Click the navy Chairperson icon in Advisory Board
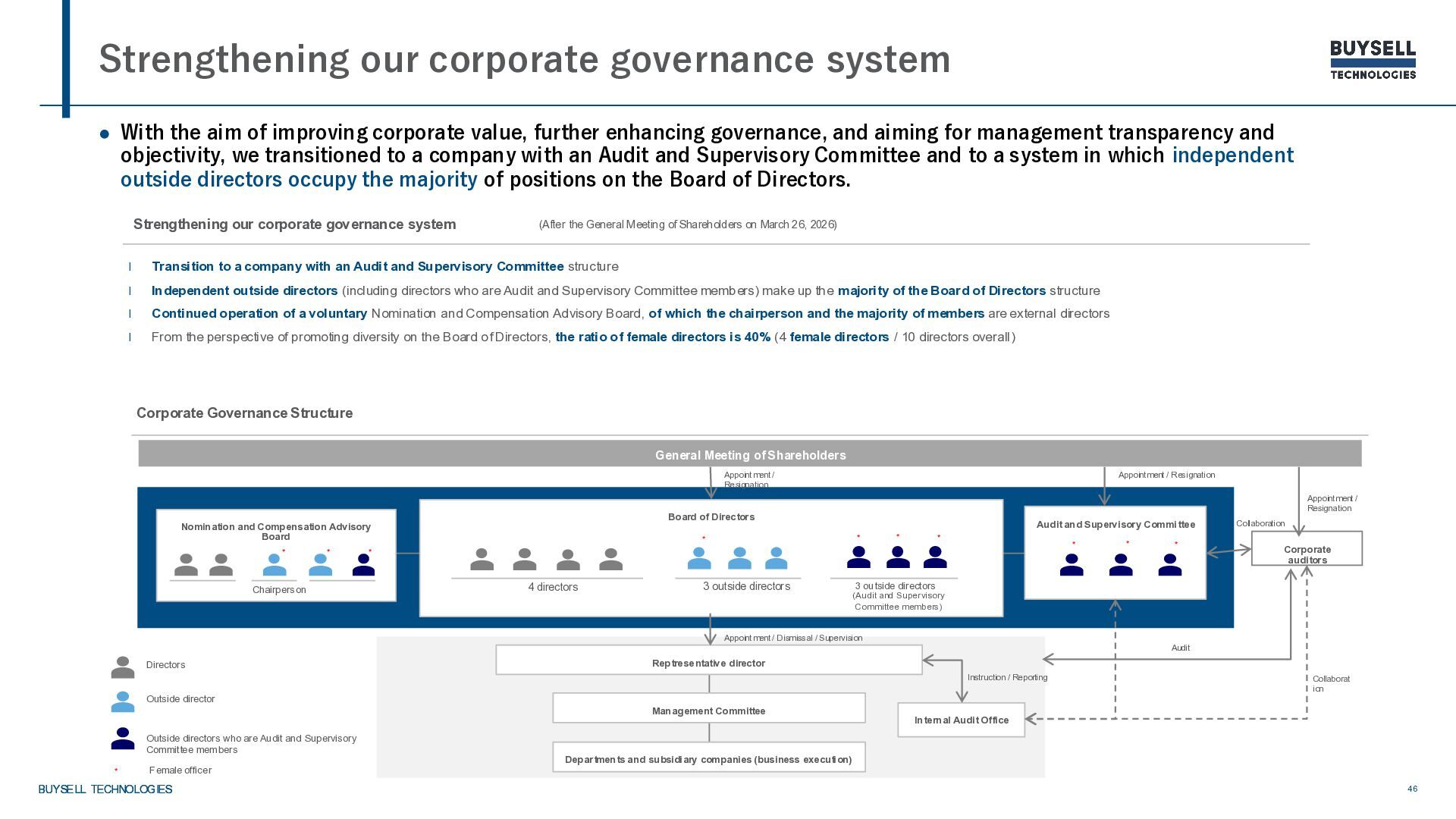 click(363, 565)
